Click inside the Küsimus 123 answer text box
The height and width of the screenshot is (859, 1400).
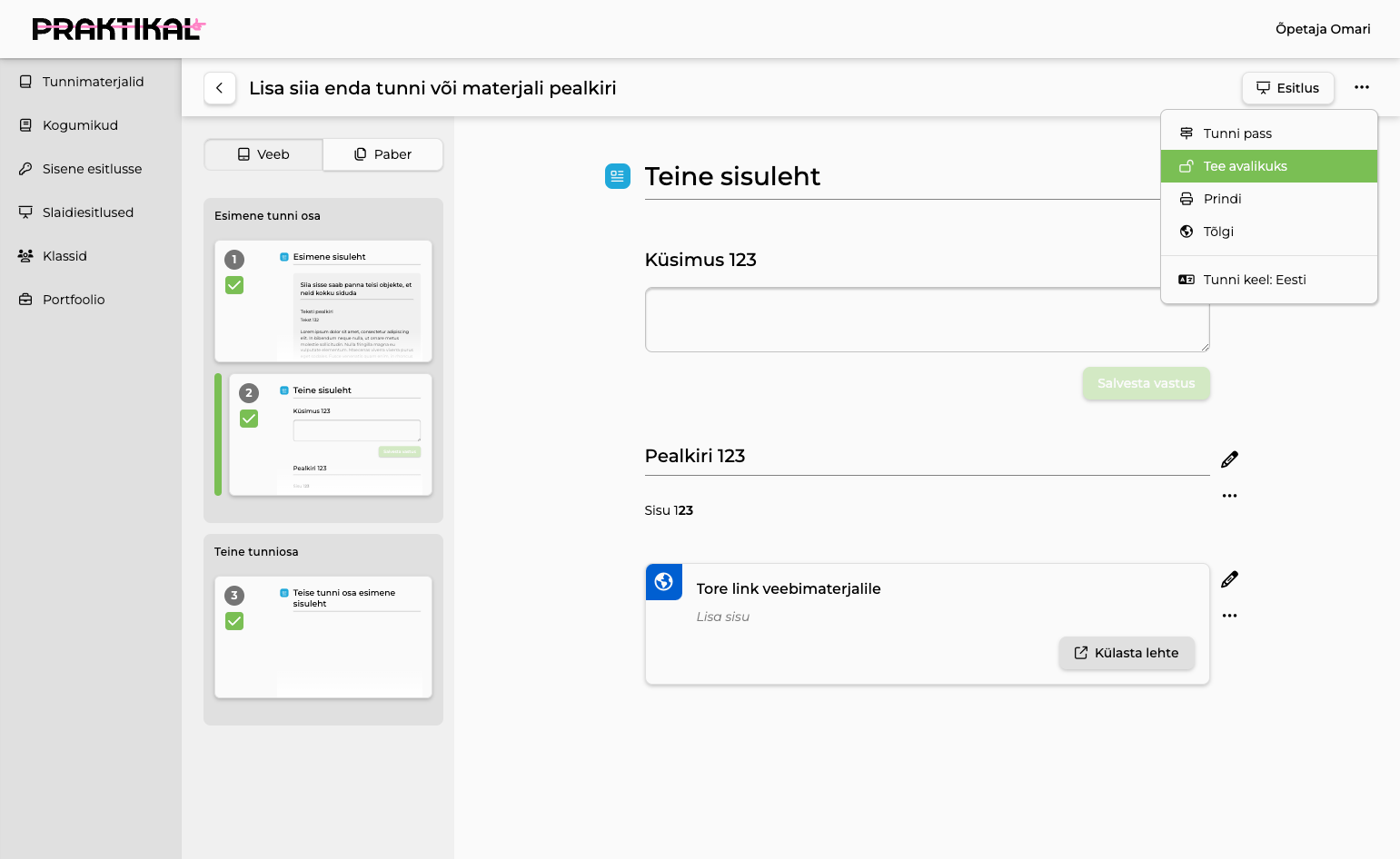click(927, 320)
